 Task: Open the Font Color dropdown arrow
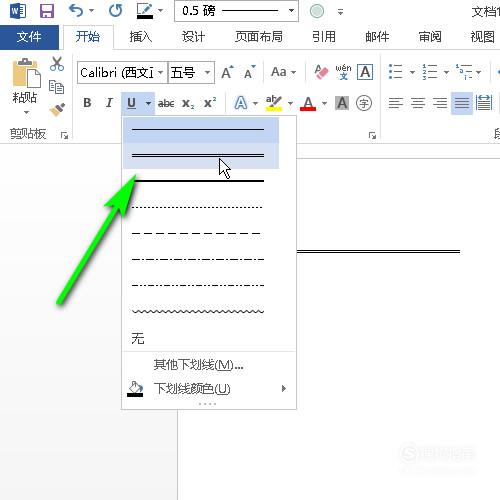pos(324,103)
